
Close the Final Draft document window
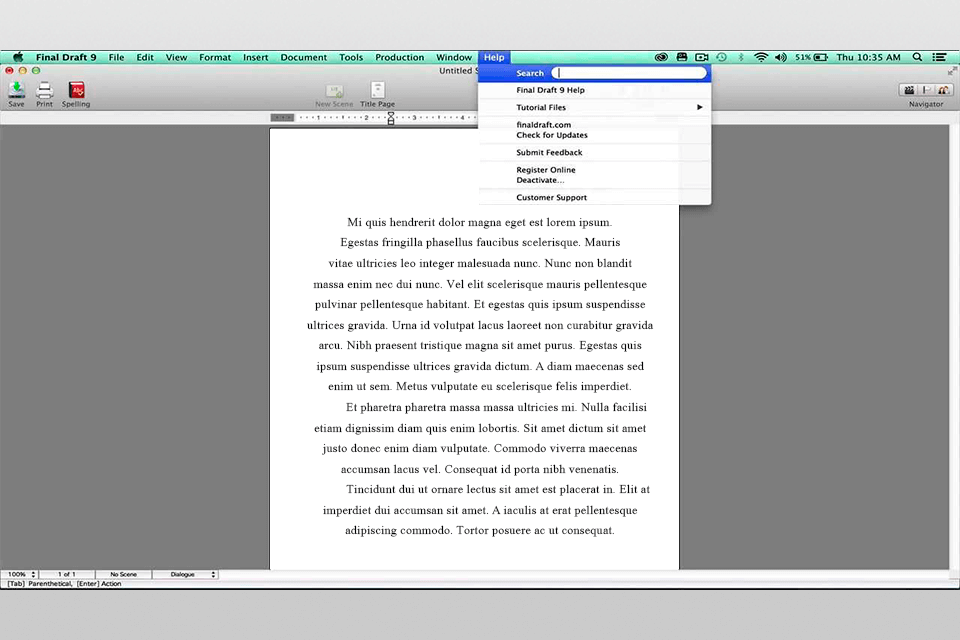click(x=9, y=70)
